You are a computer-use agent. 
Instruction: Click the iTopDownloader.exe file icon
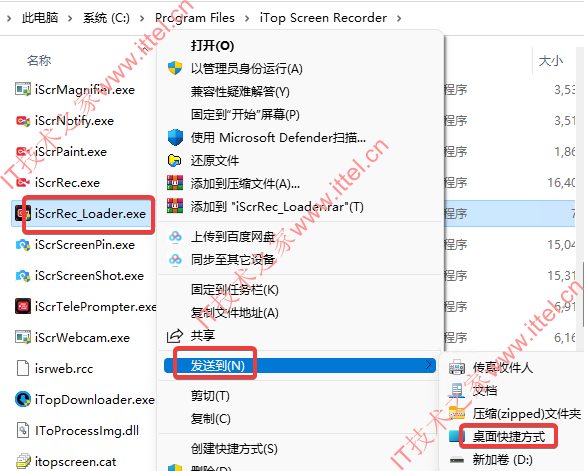click(x=23, y=399)
